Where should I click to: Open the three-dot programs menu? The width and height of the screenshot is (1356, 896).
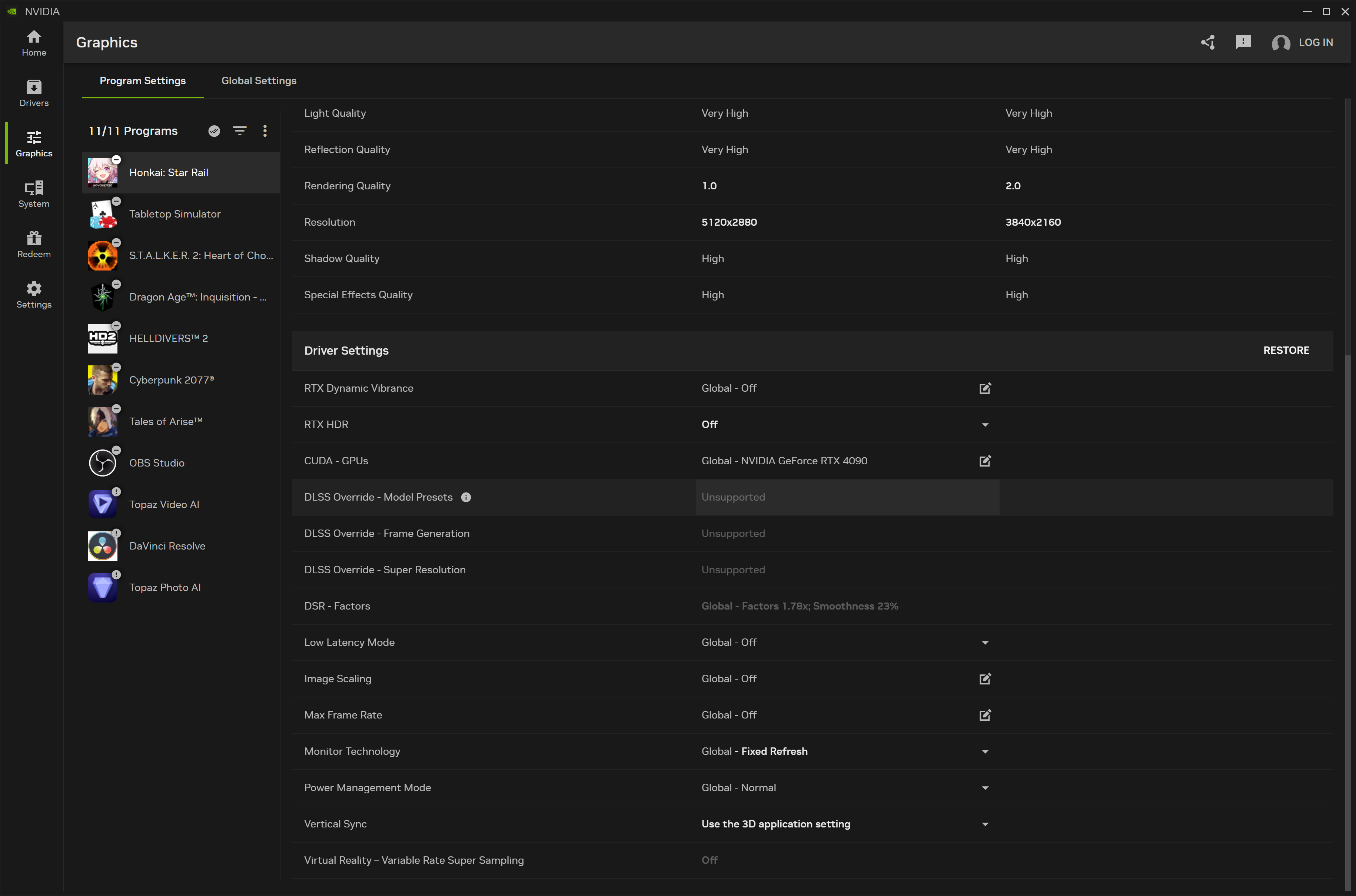point(265,131)
